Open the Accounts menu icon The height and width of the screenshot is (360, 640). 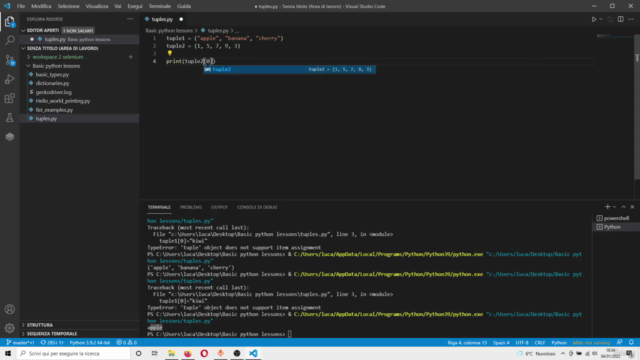pyautogui.click(x=9, y=309)
